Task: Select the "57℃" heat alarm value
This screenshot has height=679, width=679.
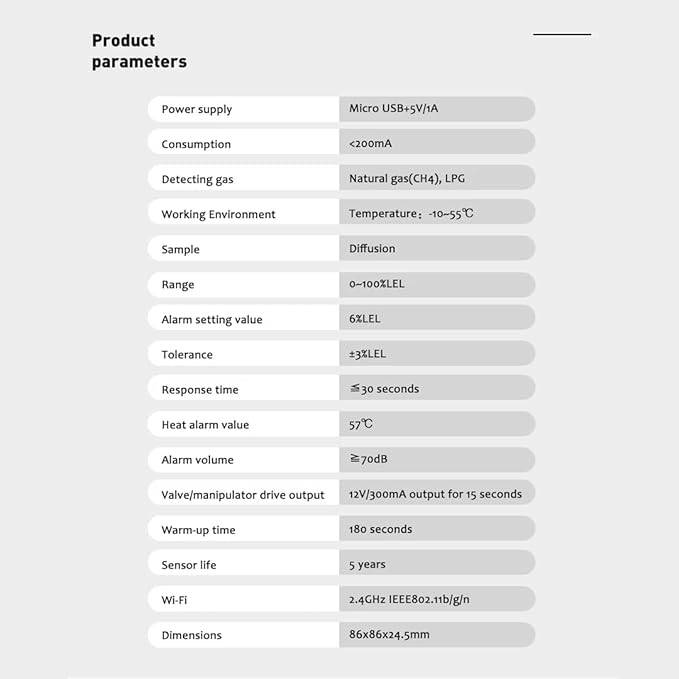Action: pyautogui.click(x=361, y=424)
